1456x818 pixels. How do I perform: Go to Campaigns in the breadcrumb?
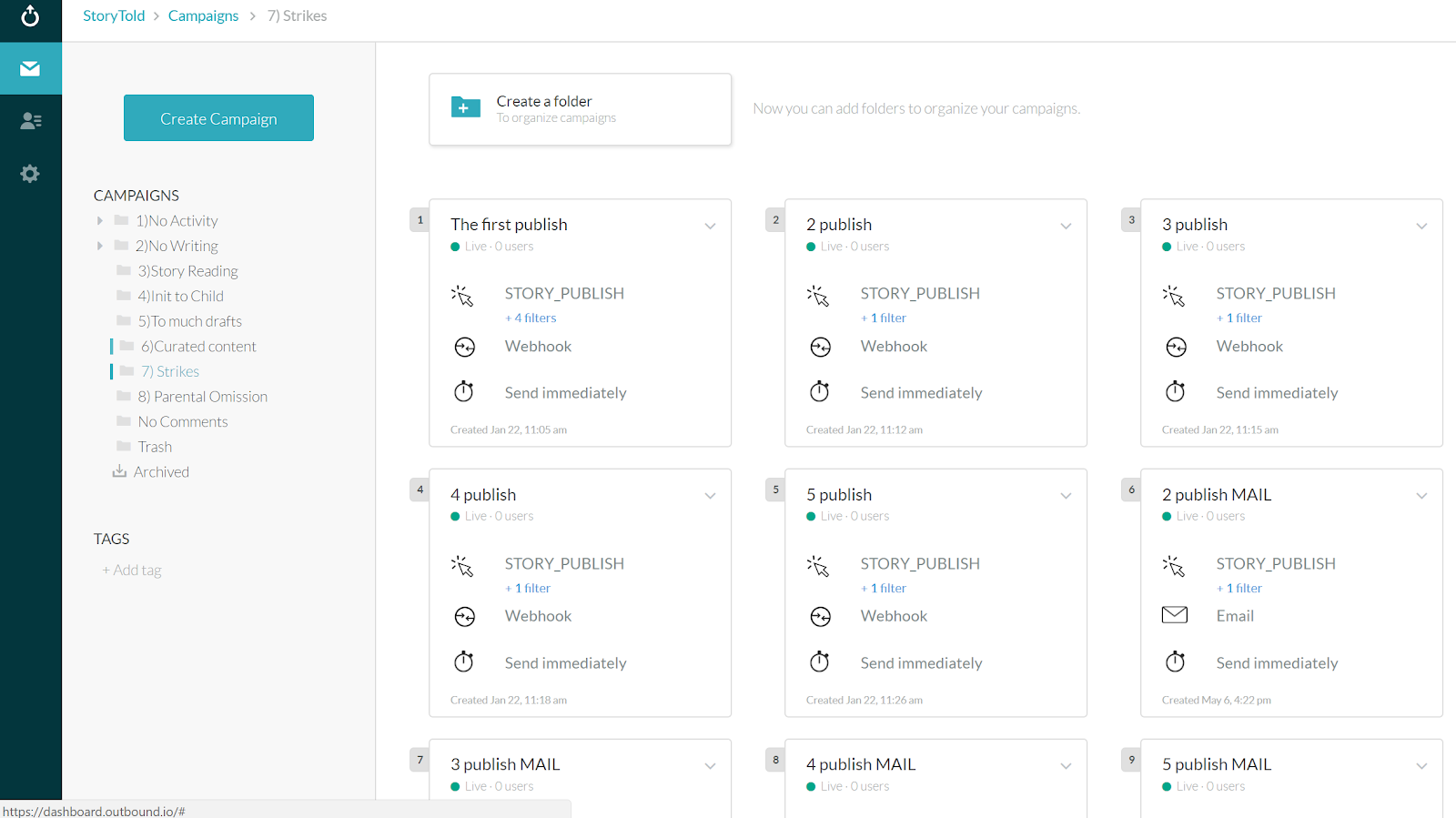click(x=203, y=15)
